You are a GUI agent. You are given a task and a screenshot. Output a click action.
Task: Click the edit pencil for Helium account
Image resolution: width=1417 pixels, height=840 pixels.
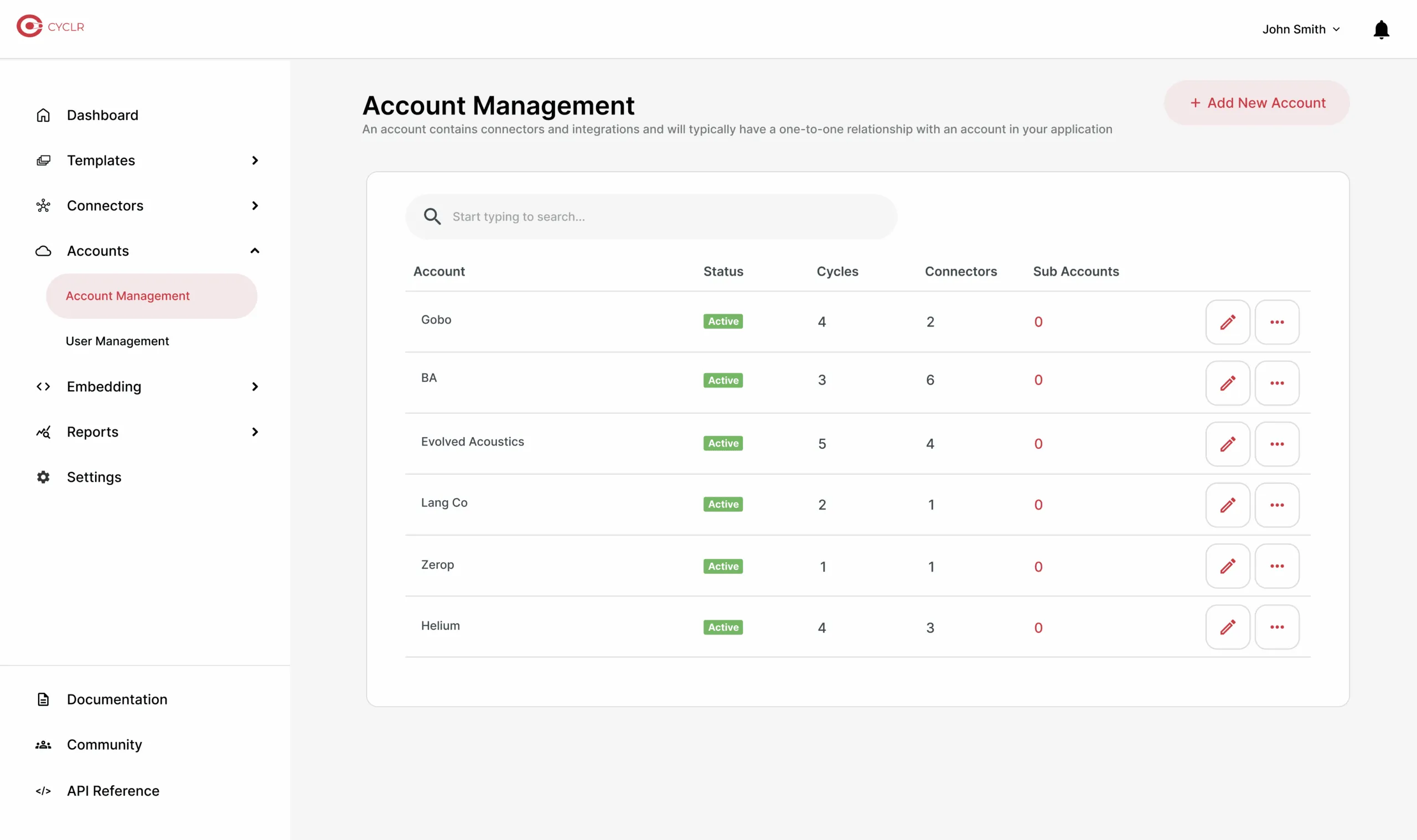1227,626
